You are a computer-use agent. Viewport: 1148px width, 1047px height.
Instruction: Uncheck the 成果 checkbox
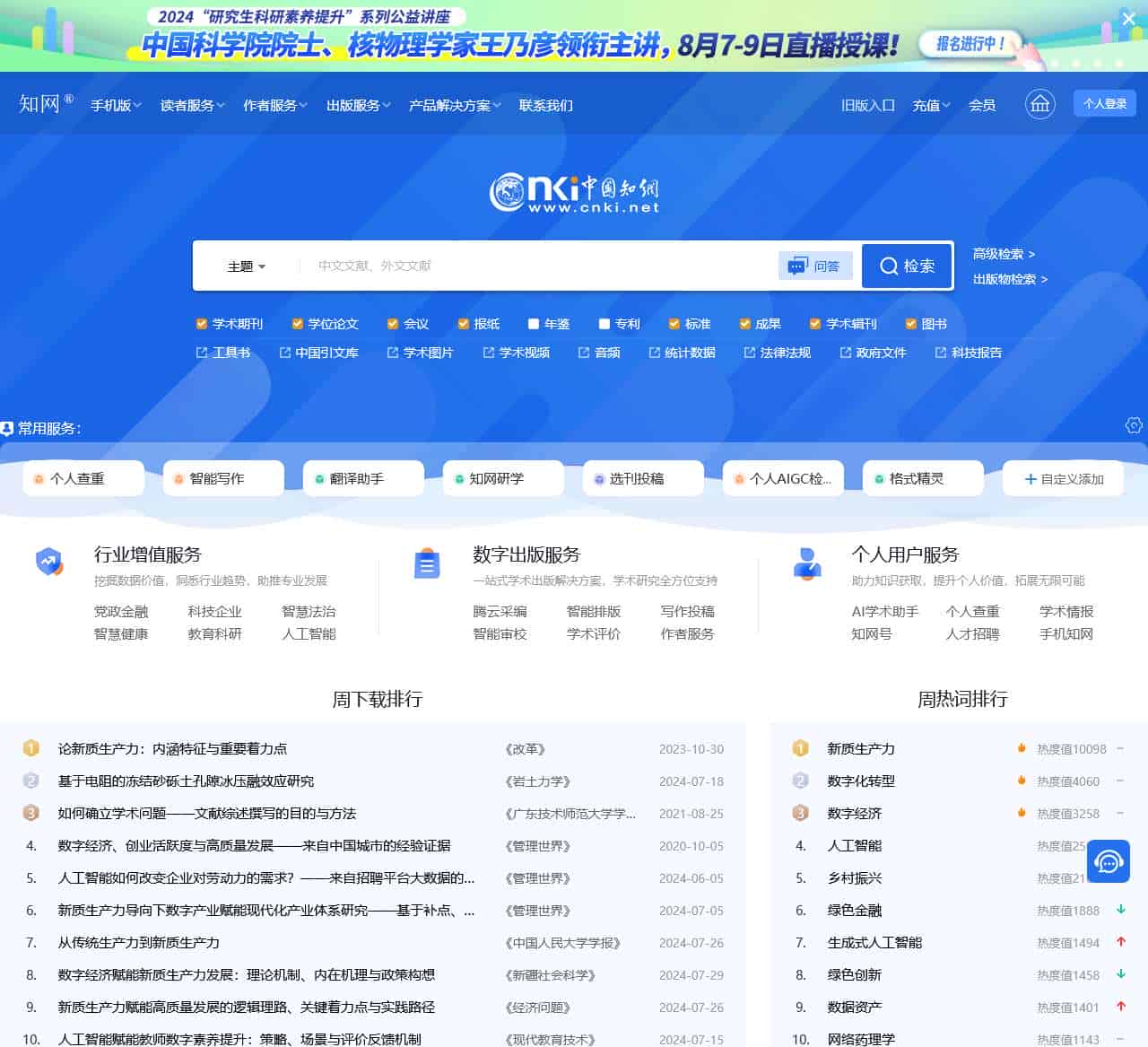pos(745,324)
